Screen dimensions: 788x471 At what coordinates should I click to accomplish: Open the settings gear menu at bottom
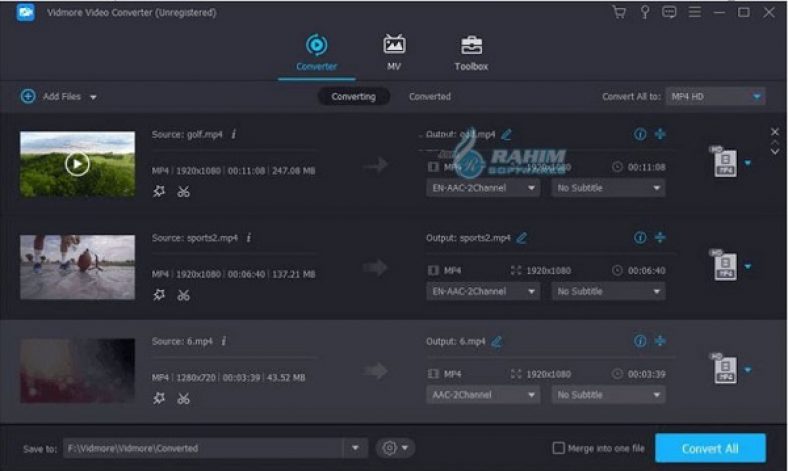click(395, 448)
